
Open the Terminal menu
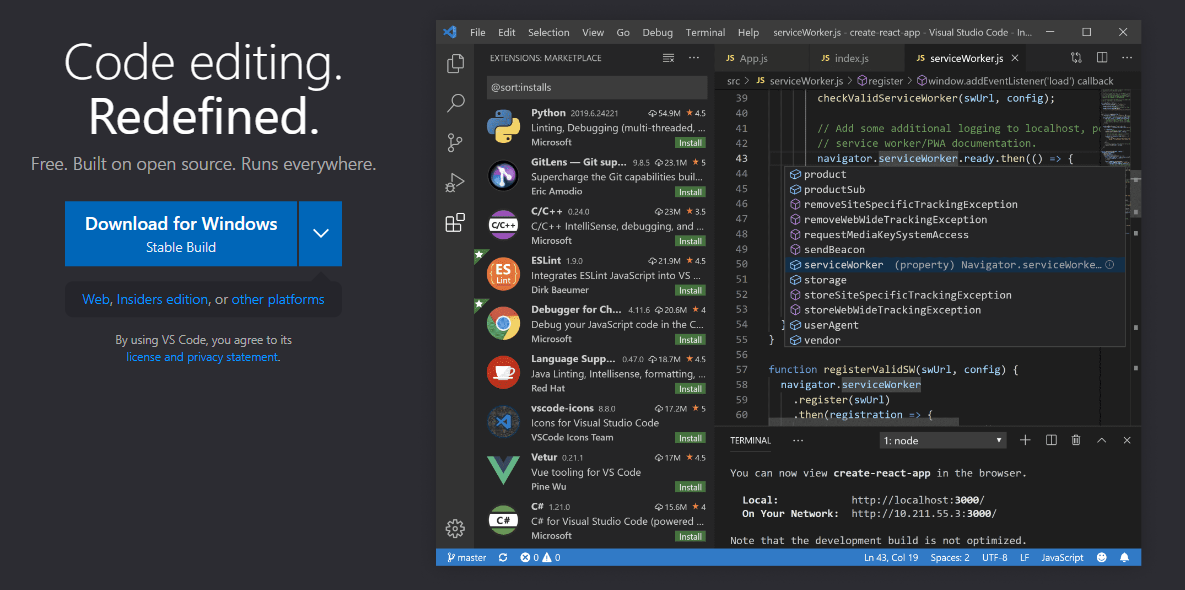[x=705, y=32]
